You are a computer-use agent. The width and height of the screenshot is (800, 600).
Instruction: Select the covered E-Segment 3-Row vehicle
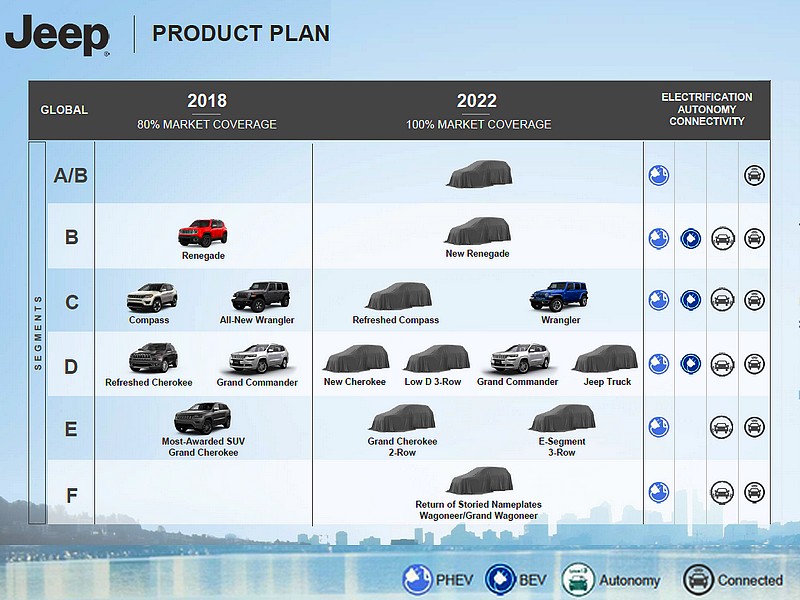click(563, 418)
